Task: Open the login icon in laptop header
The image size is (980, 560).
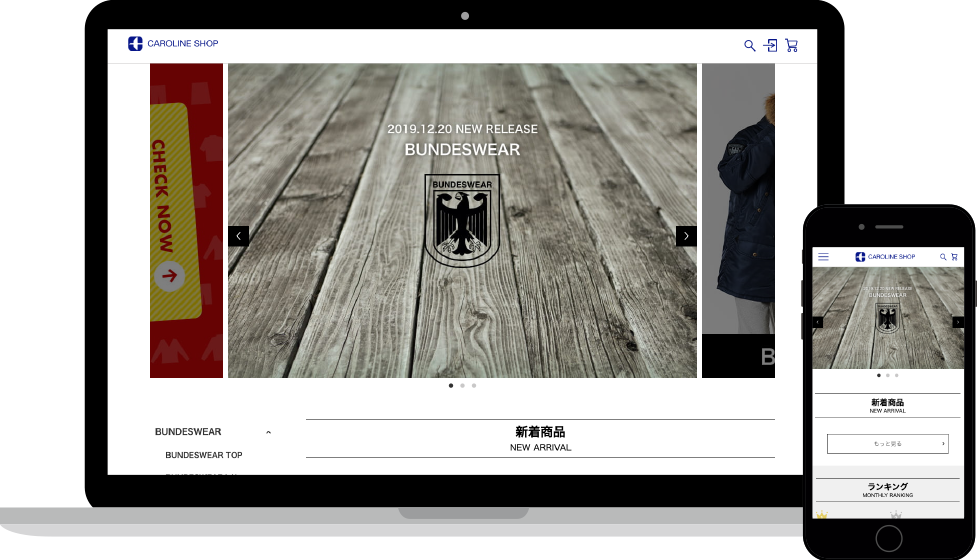Action: [x=771, y=45]
